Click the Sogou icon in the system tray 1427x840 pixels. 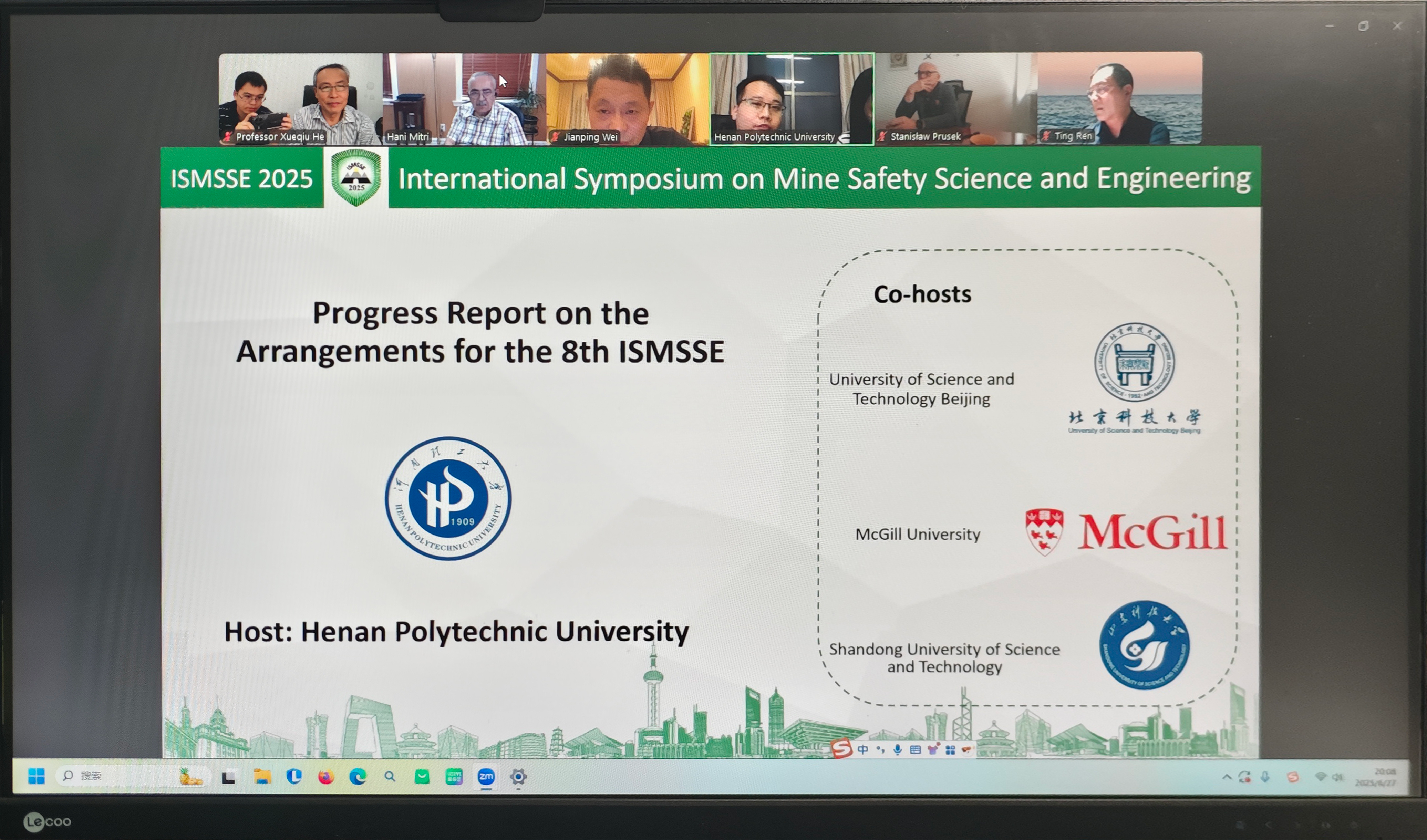coord(1293,777)
